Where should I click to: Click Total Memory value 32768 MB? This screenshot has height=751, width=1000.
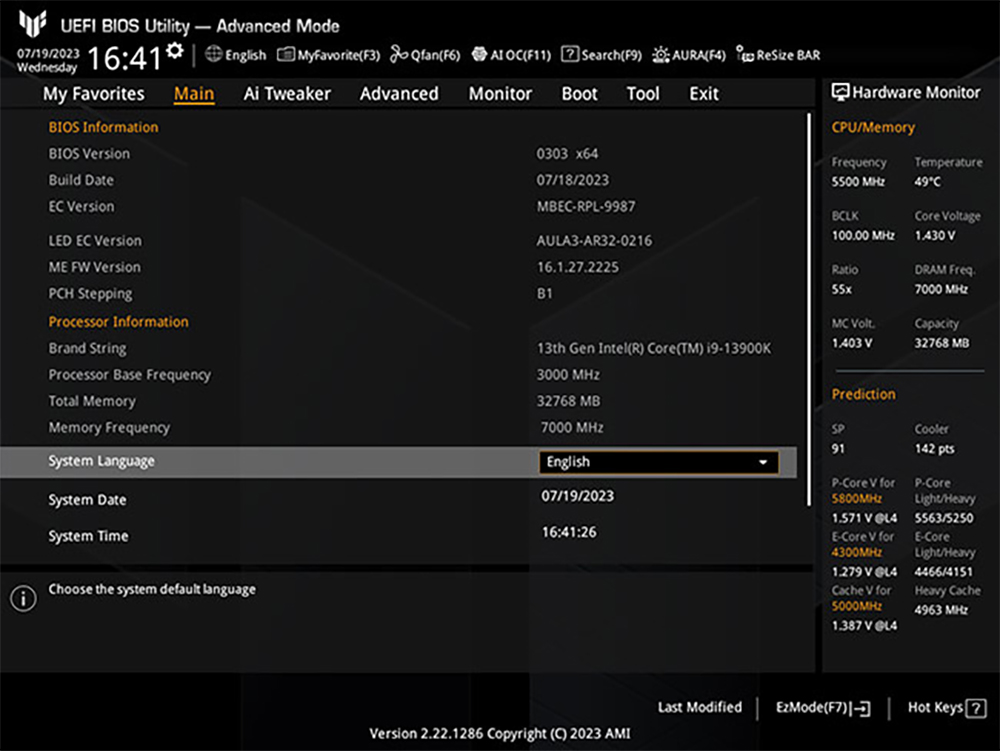pyautogui.click(x=568, y=401)
